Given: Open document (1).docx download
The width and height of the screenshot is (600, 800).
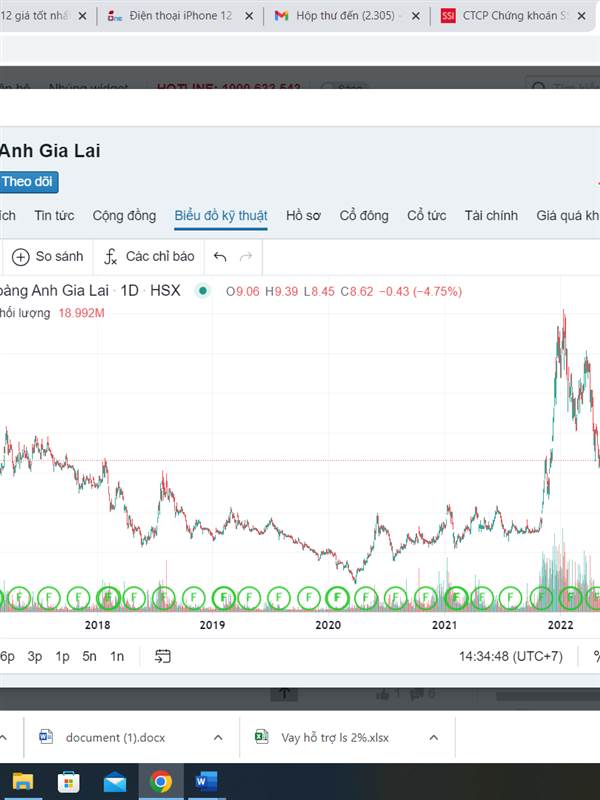Looking at the screenshot, I should 115,738.
